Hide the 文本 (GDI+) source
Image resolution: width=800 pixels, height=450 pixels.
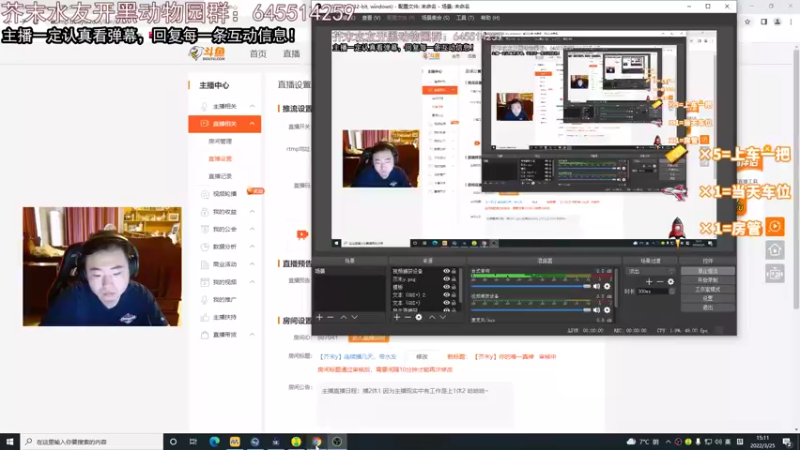(x=446, y=303)
